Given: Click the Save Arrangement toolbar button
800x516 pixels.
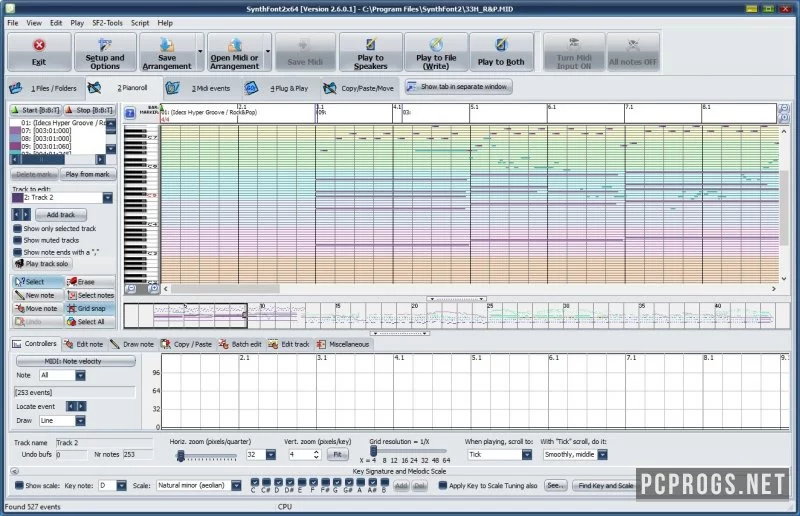Looking at the screenshot, I should (x=167, y=52).
